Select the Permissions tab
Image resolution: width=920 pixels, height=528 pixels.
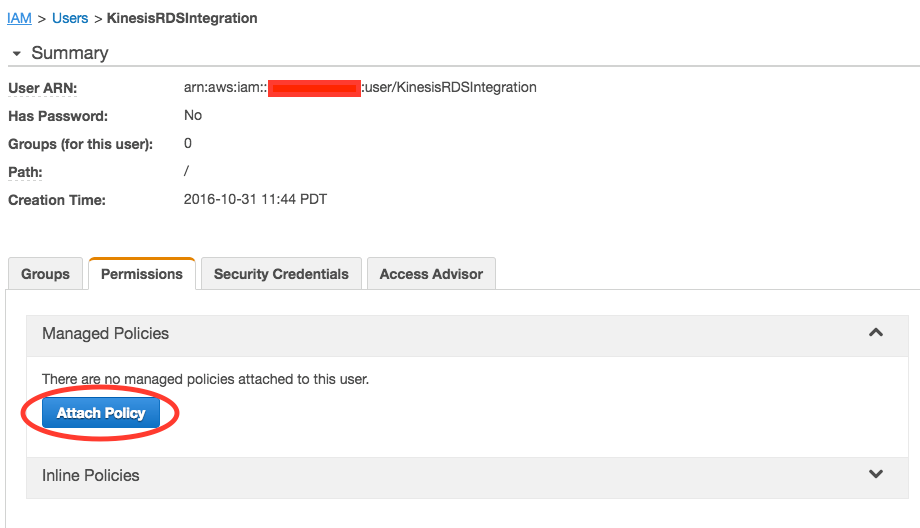click(x=142, y=274)
